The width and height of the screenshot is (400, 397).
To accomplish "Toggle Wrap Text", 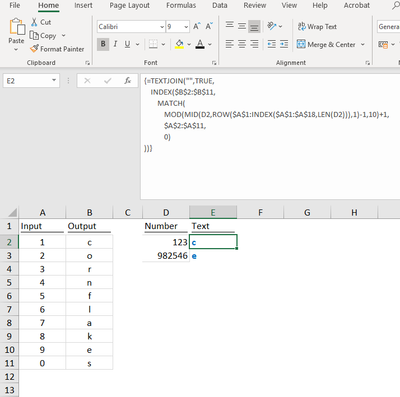I will [x=317, y=26].
